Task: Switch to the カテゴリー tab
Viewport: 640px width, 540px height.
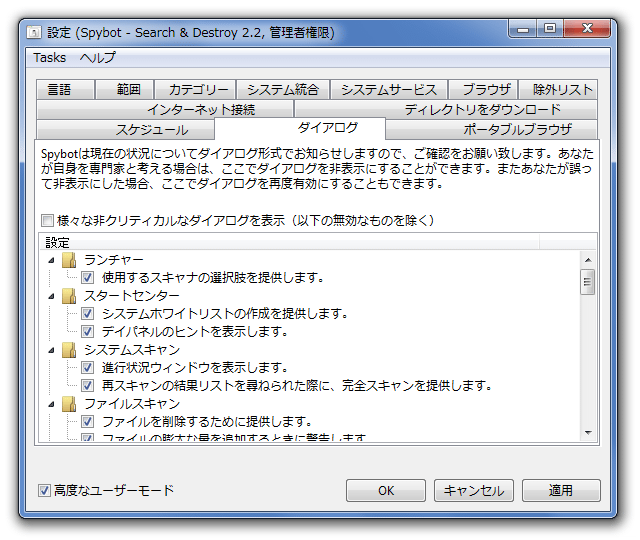Action: (195, 89)
